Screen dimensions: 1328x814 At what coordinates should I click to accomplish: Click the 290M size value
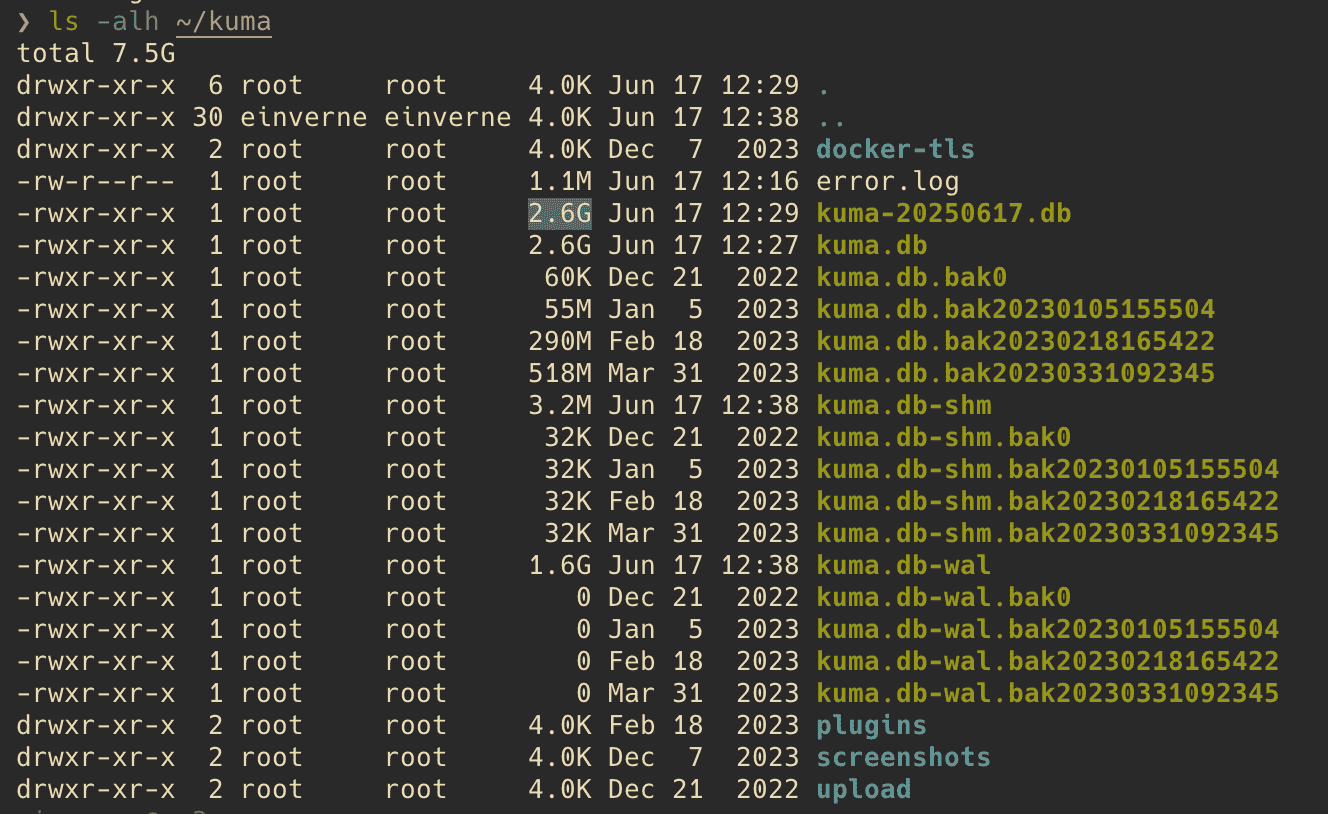(x=560, y=342)
